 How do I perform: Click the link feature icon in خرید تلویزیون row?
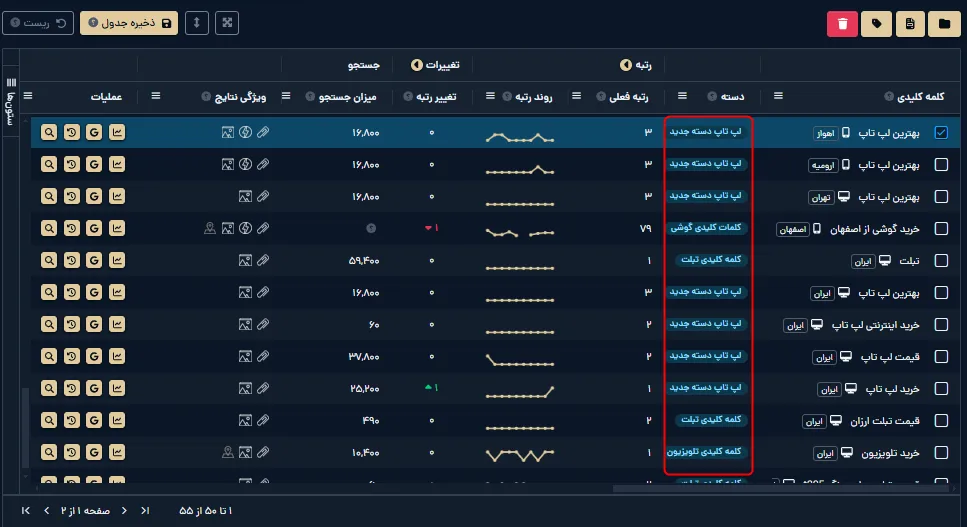pyautogui.click(x=263, y=452)
